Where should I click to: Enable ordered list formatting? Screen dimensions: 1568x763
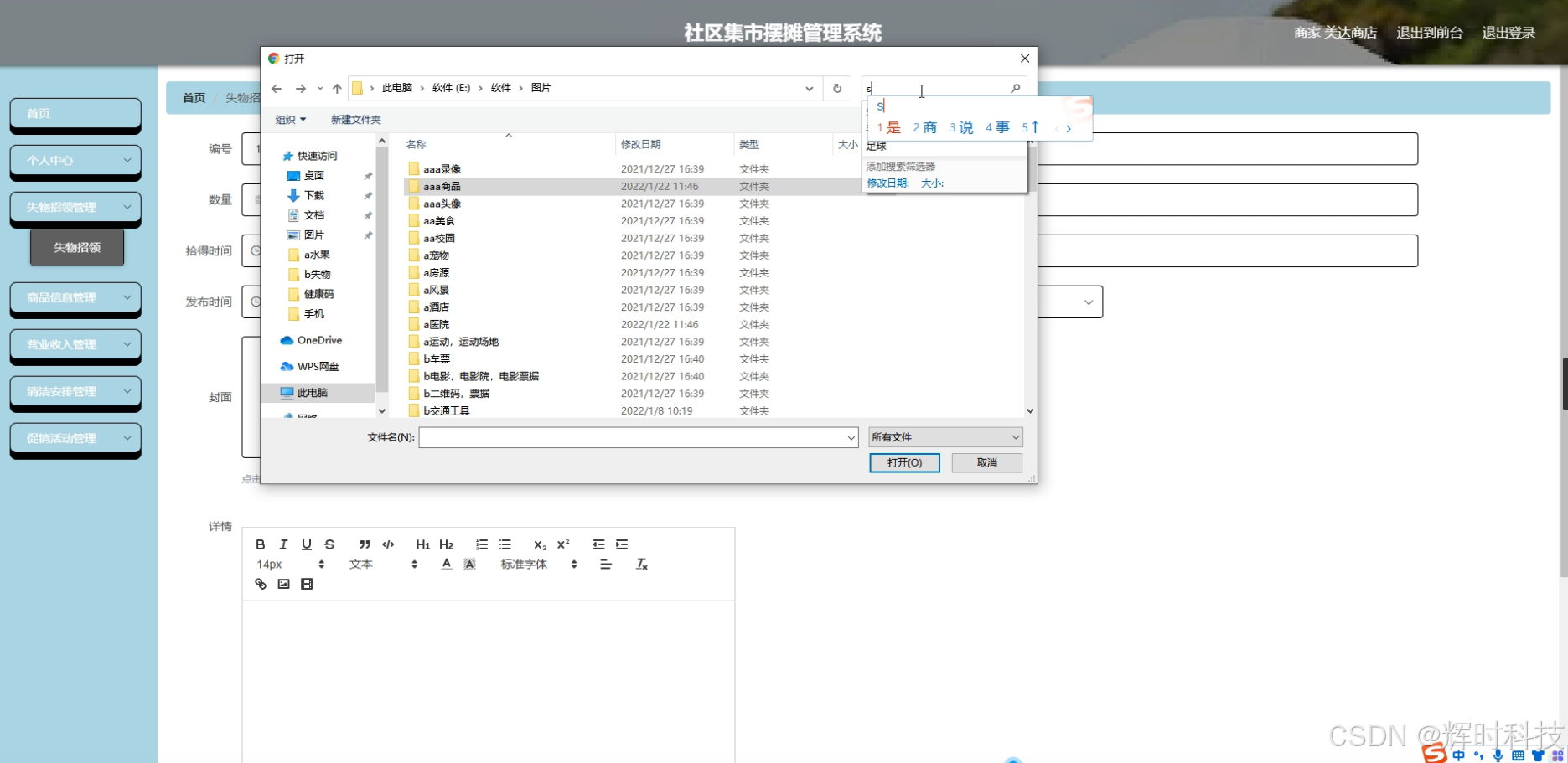click(x=481, y=544)
